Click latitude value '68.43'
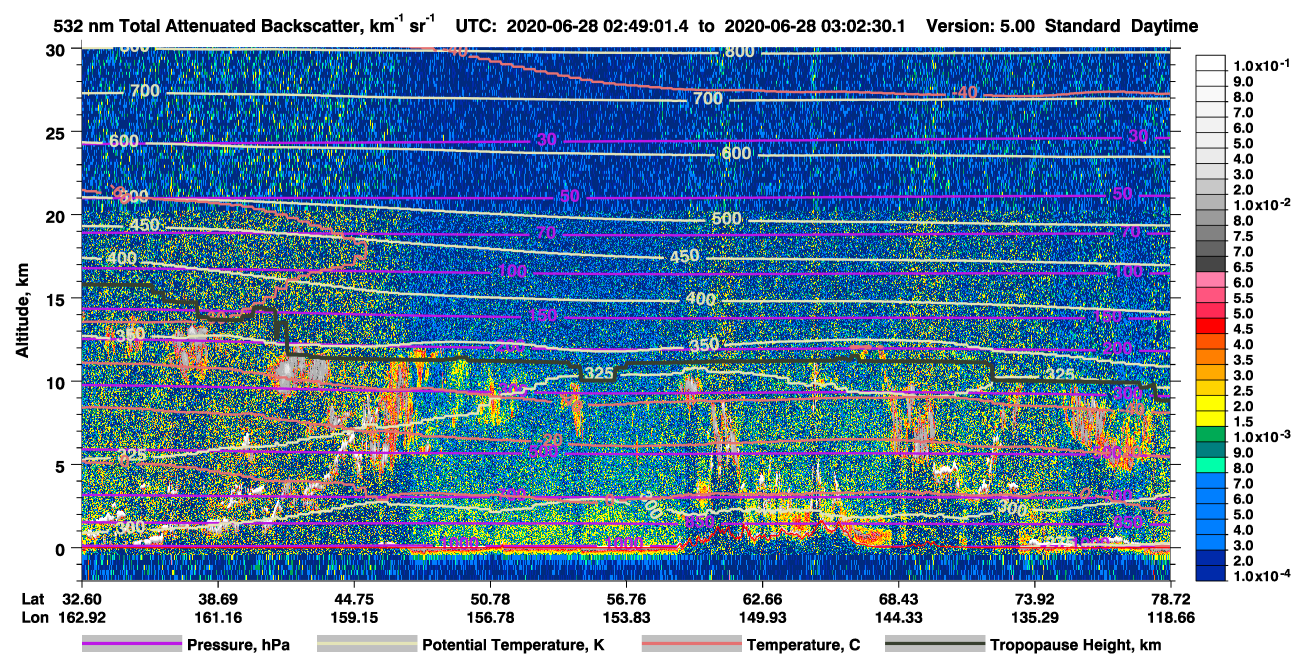 [x=898, y=598]
